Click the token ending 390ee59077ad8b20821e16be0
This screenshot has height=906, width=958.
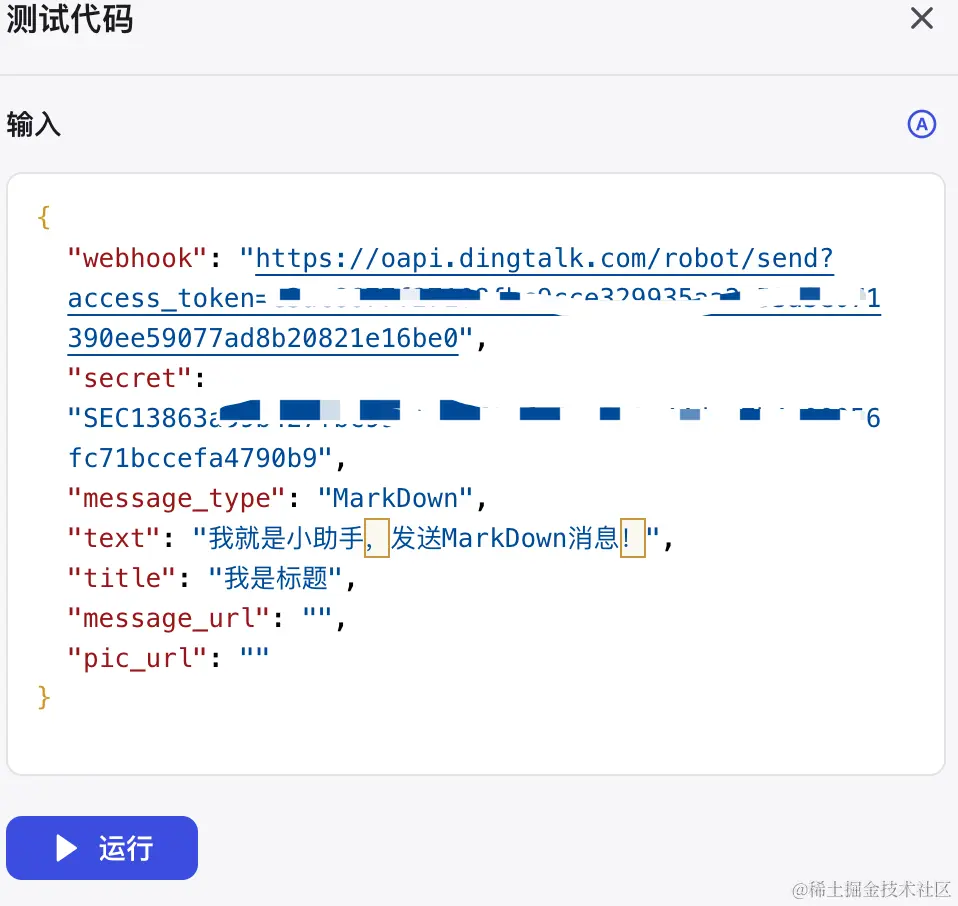click(263, 338)
